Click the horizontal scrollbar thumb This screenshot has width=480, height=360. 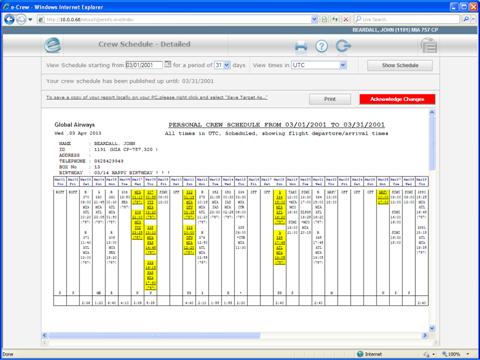pos(154,335)
